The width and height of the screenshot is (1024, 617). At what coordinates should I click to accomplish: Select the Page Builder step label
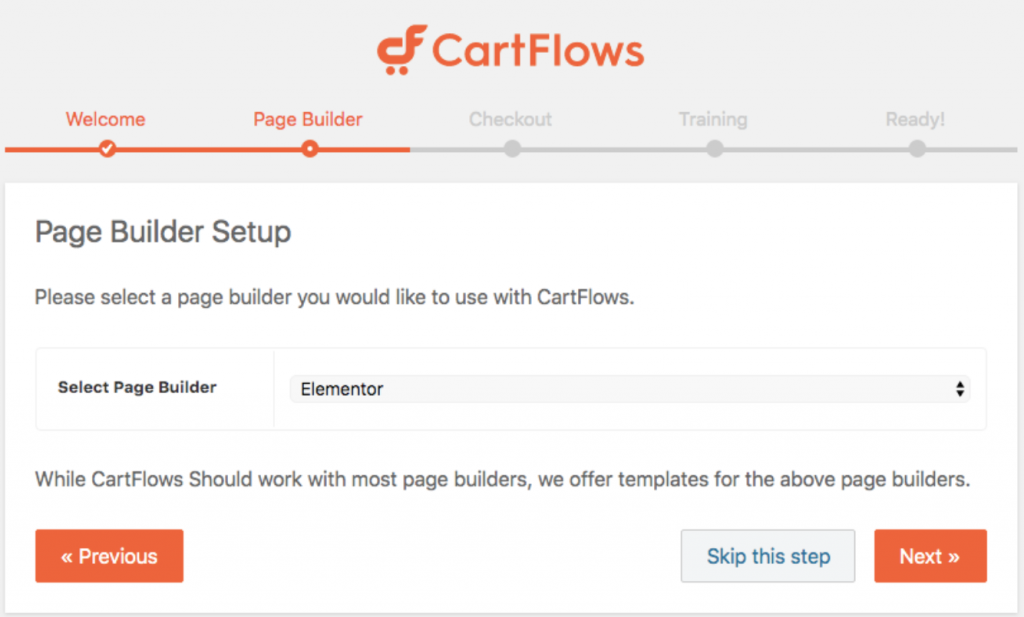click(x=308, y=119)
